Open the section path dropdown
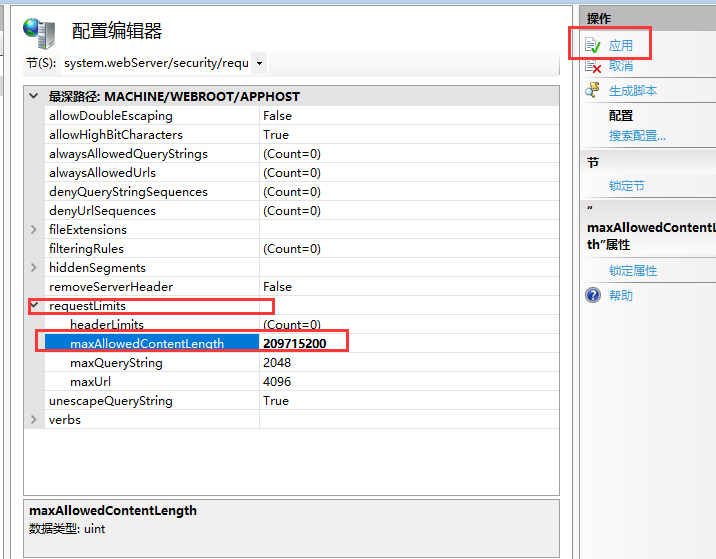Viewport: 716px width, 559px height. coord(259,63)
